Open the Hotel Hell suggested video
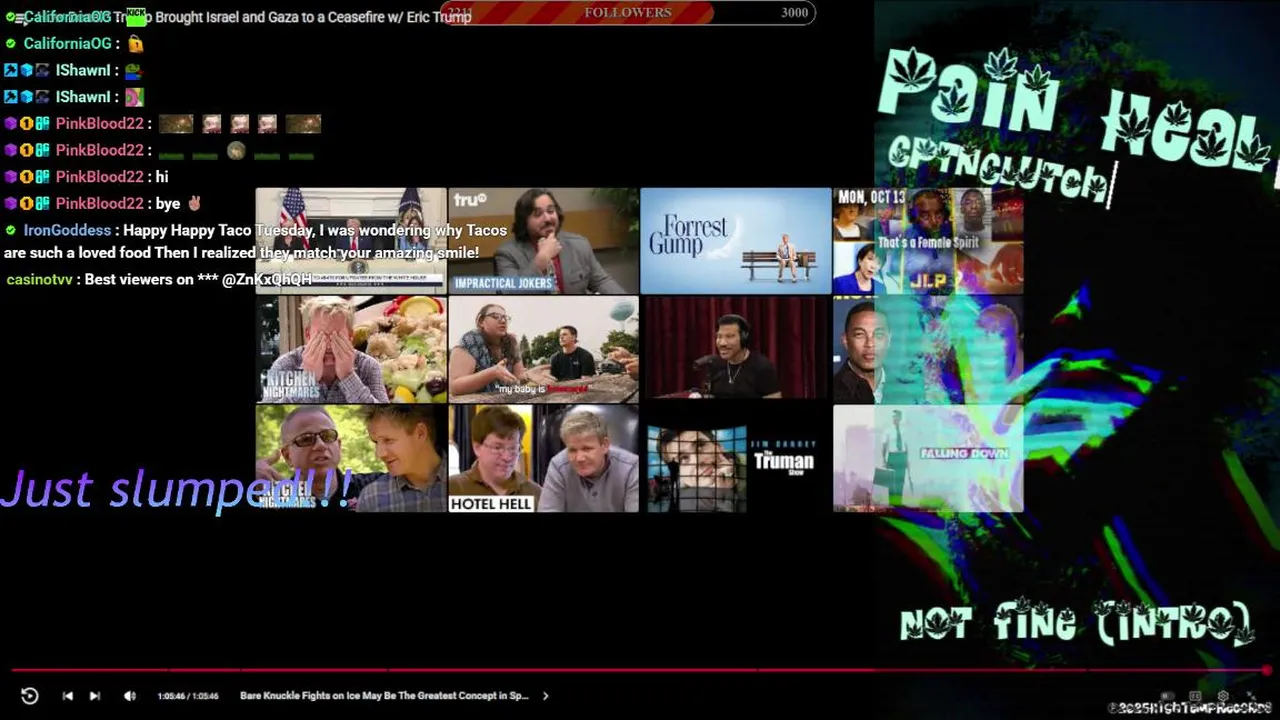 [x=543, y=458]
